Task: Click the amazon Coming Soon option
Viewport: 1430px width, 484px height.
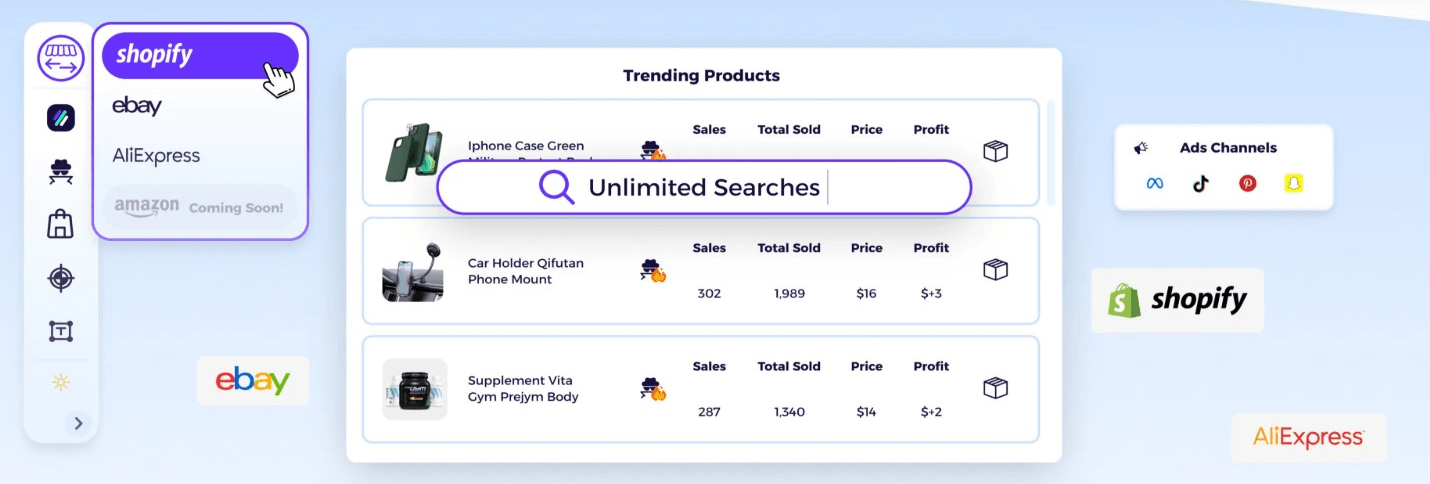Action: pos(200,207)
